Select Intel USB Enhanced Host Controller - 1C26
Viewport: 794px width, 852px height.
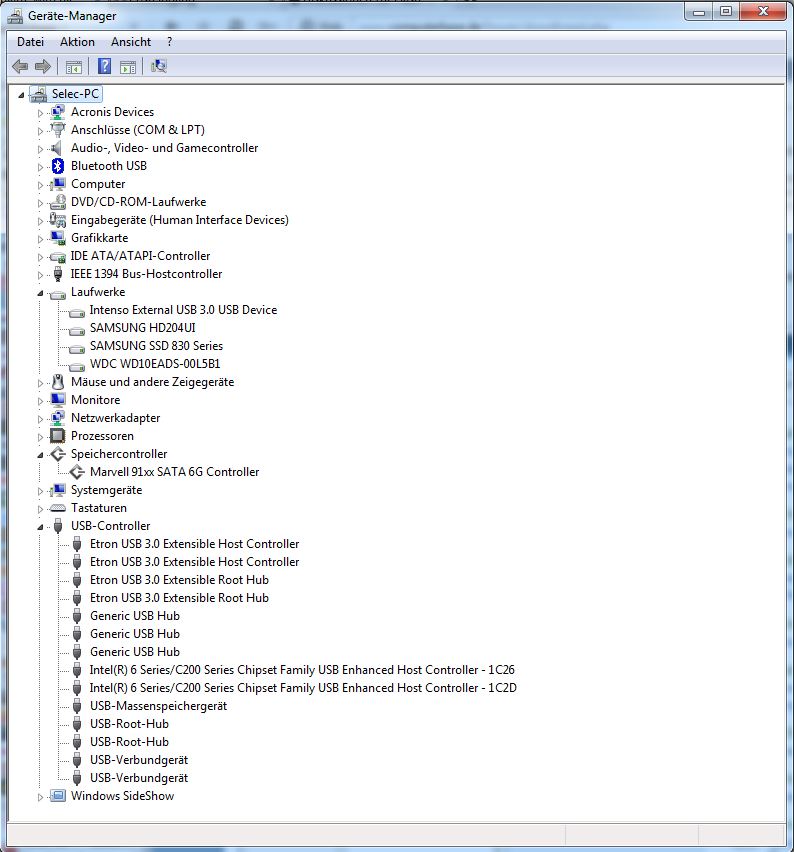pyautogui.click(x=302, y=670)
